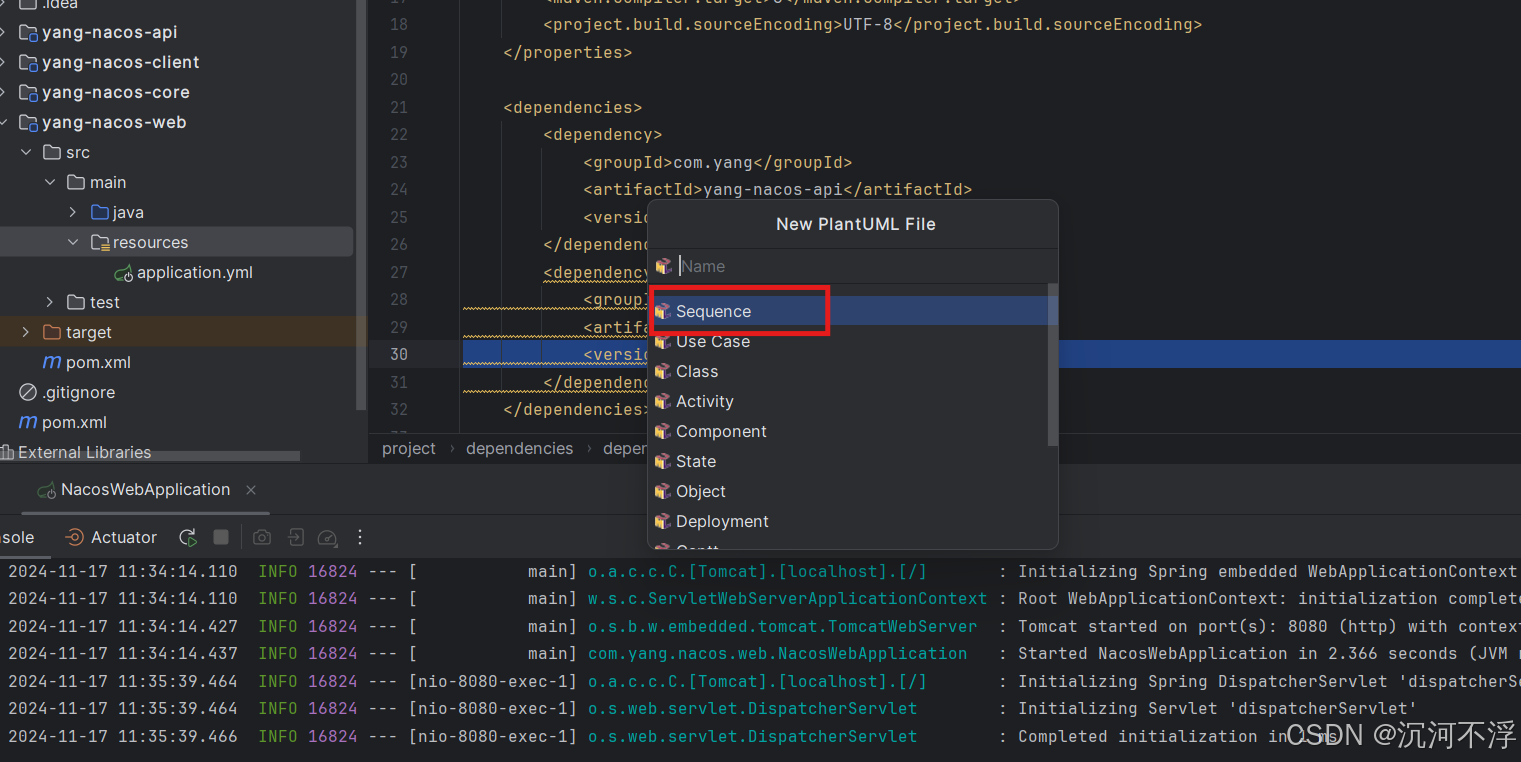This screenshot has width=1521, height=762.
Task: Select the Deployment diagram type
Action: [722, 521]
